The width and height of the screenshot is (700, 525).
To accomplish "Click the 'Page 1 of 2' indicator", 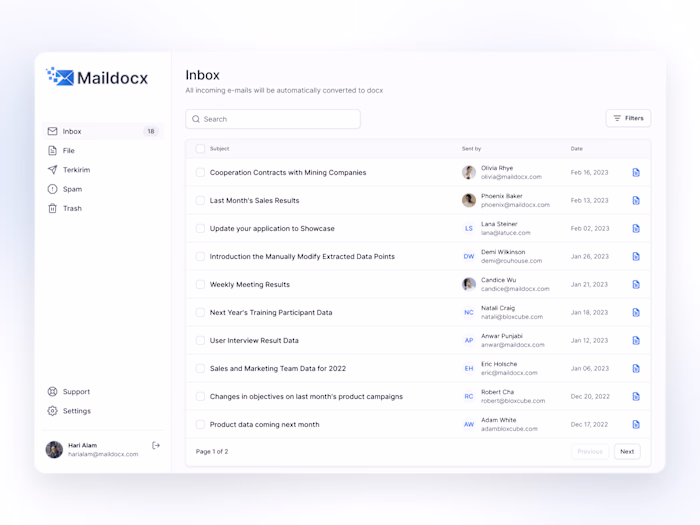I will point(212,451).
